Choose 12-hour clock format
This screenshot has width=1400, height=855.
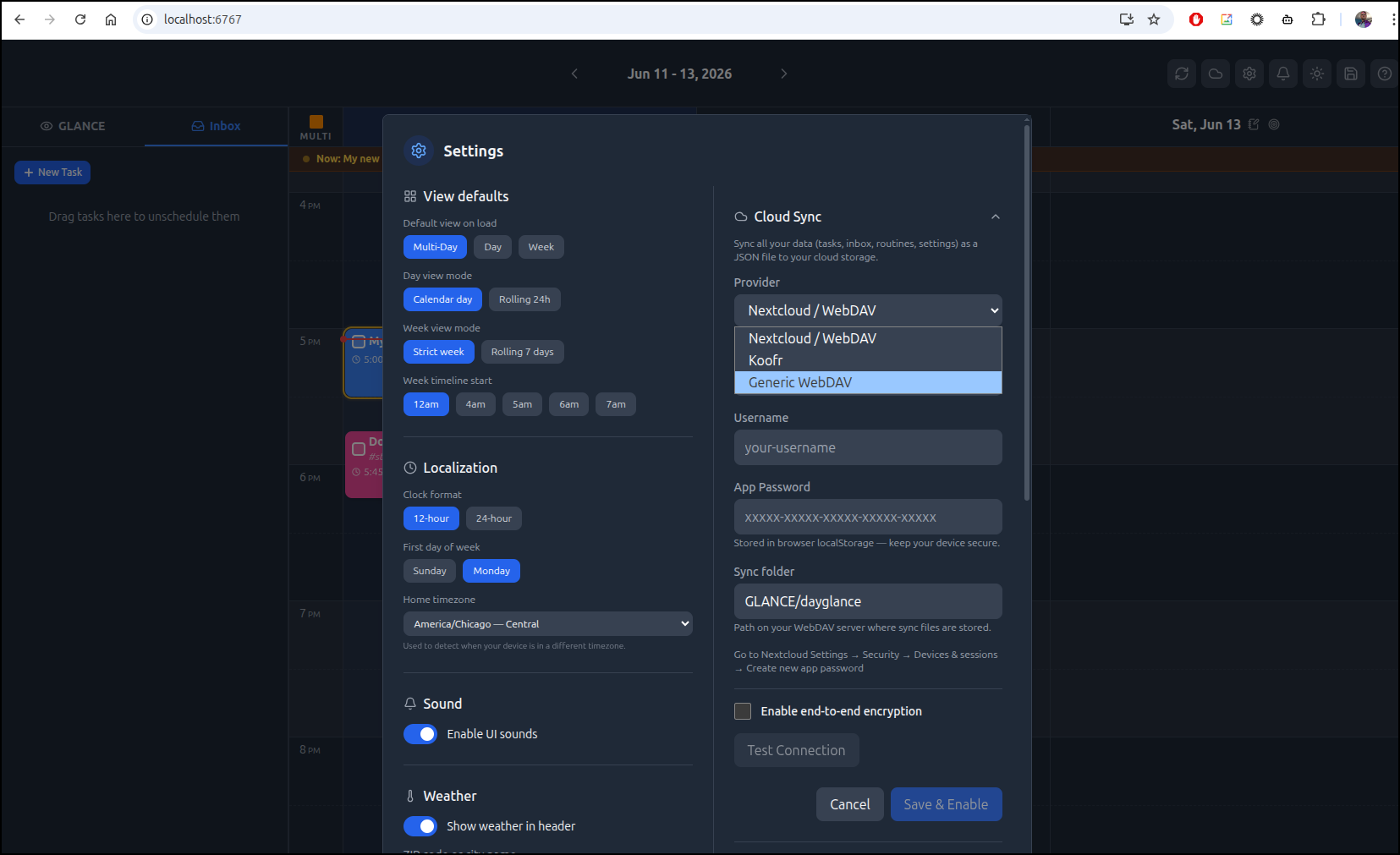[431, 518]
